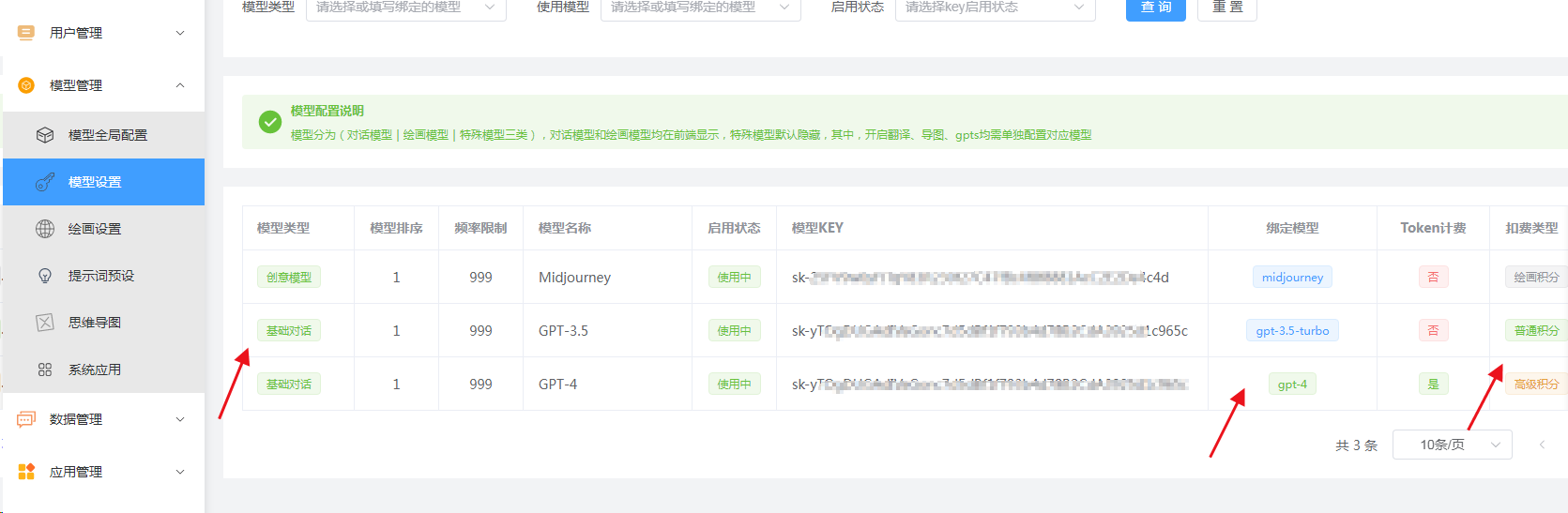Click the green check icon in 模型配置说明
Screen dimensions: 1568x513
270,122
